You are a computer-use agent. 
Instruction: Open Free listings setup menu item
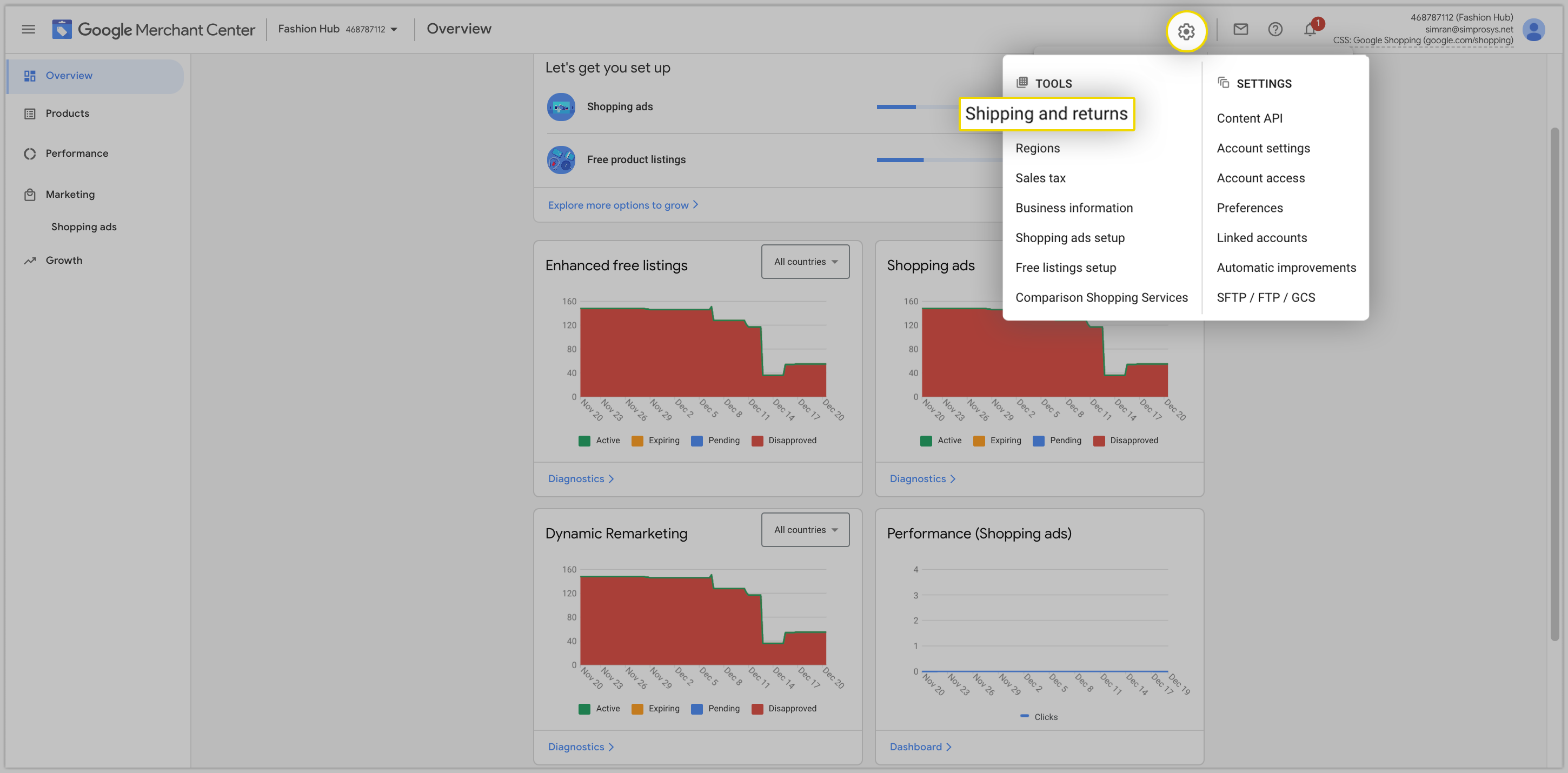(1065, 267)
